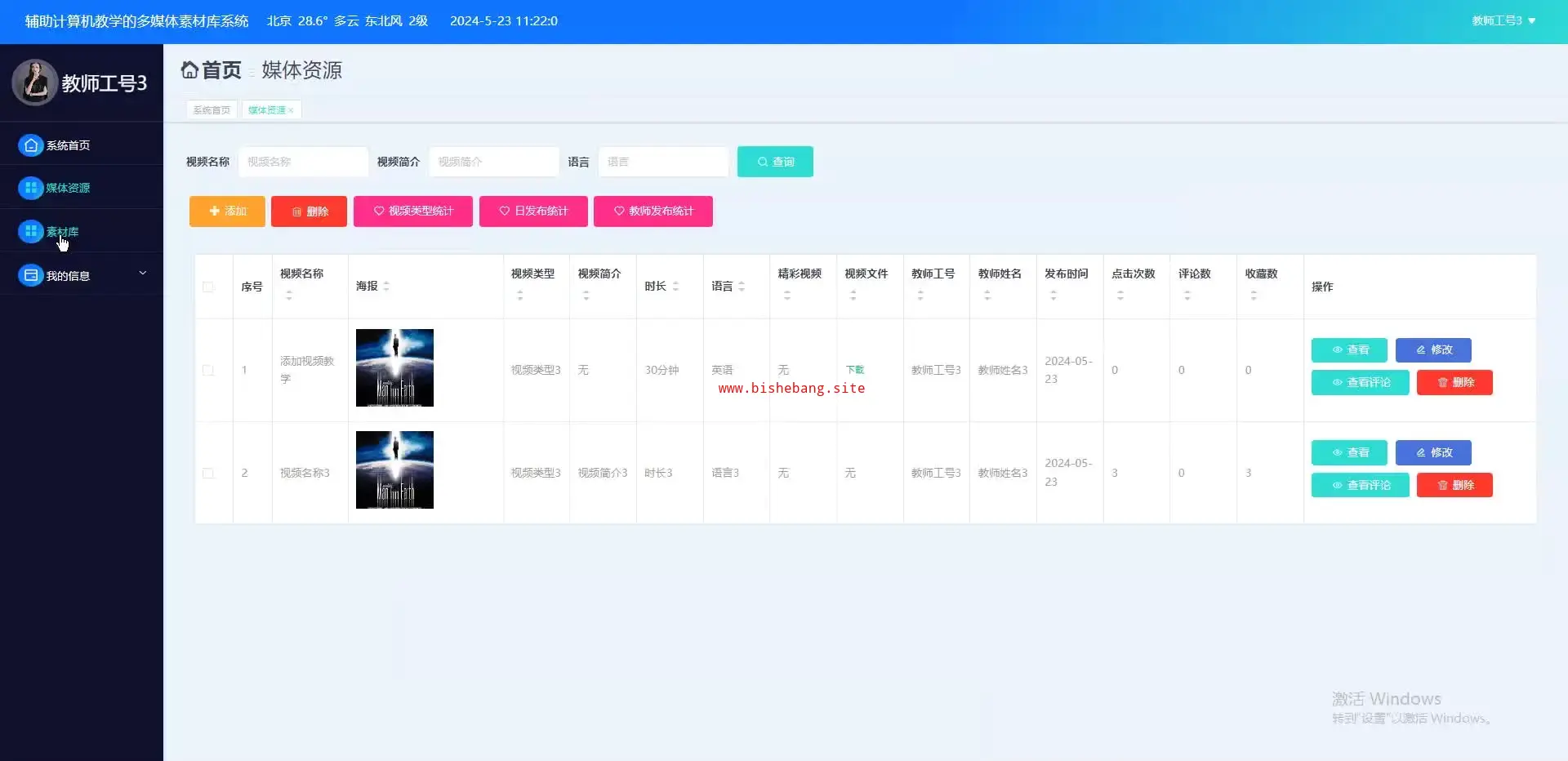The width and height of the screenshot is (1568, 761).
Task: Open the 教师工号3 user dropdown at top right
Action: click(1503, 21)
